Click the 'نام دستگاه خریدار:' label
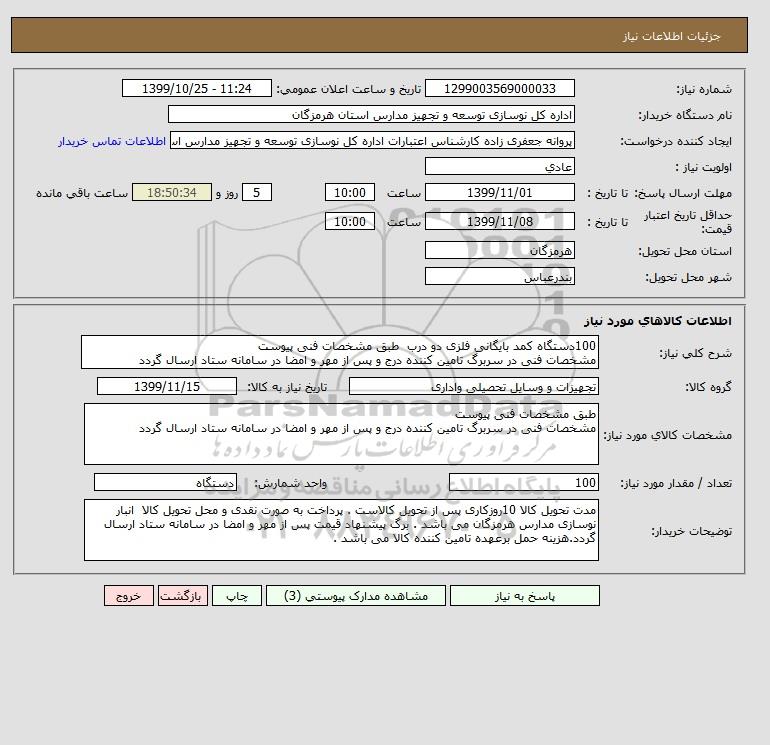Screen dimensions: 770x745 (685, 115)
